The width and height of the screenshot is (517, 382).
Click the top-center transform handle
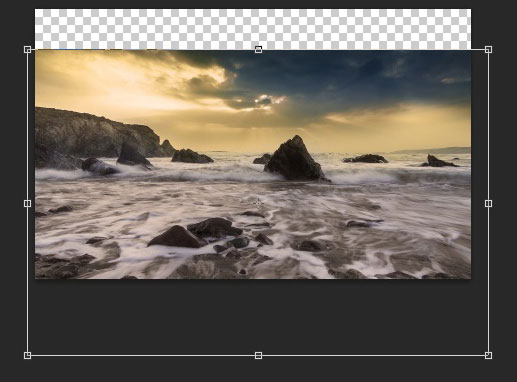tap(258, 50)
